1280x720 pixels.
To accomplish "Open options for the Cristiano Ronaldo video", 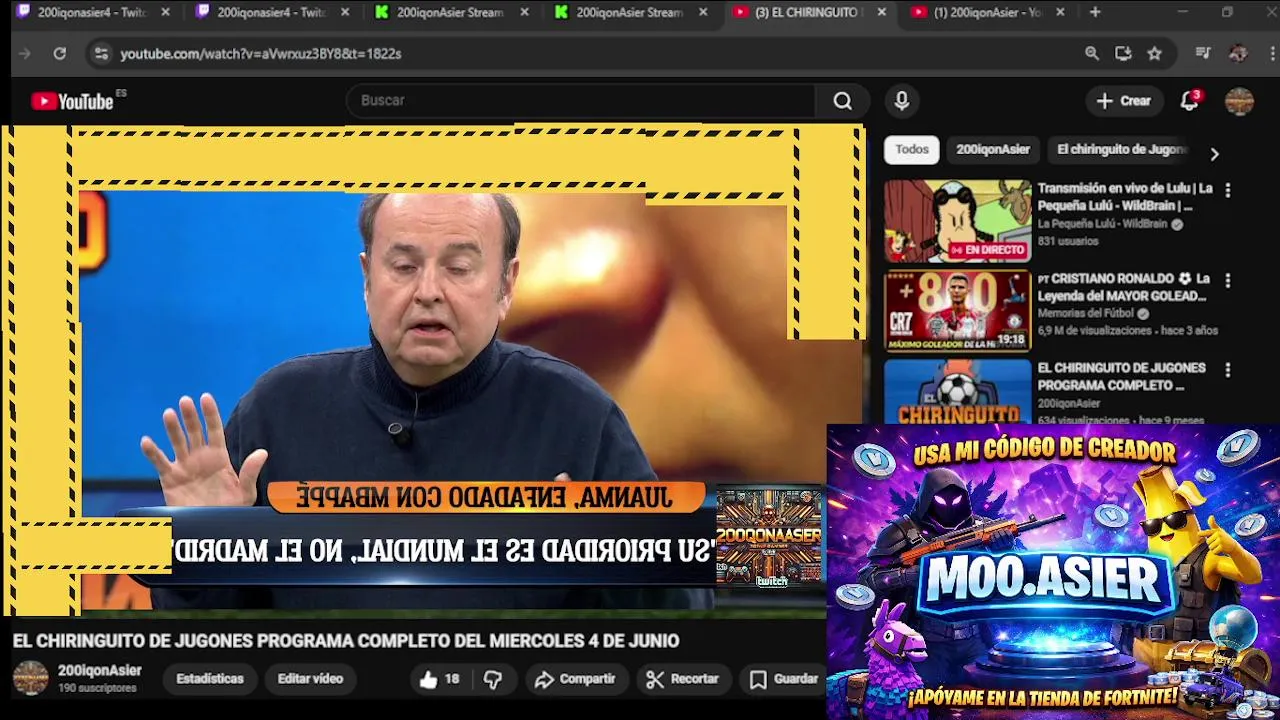I will (1228, 280).
